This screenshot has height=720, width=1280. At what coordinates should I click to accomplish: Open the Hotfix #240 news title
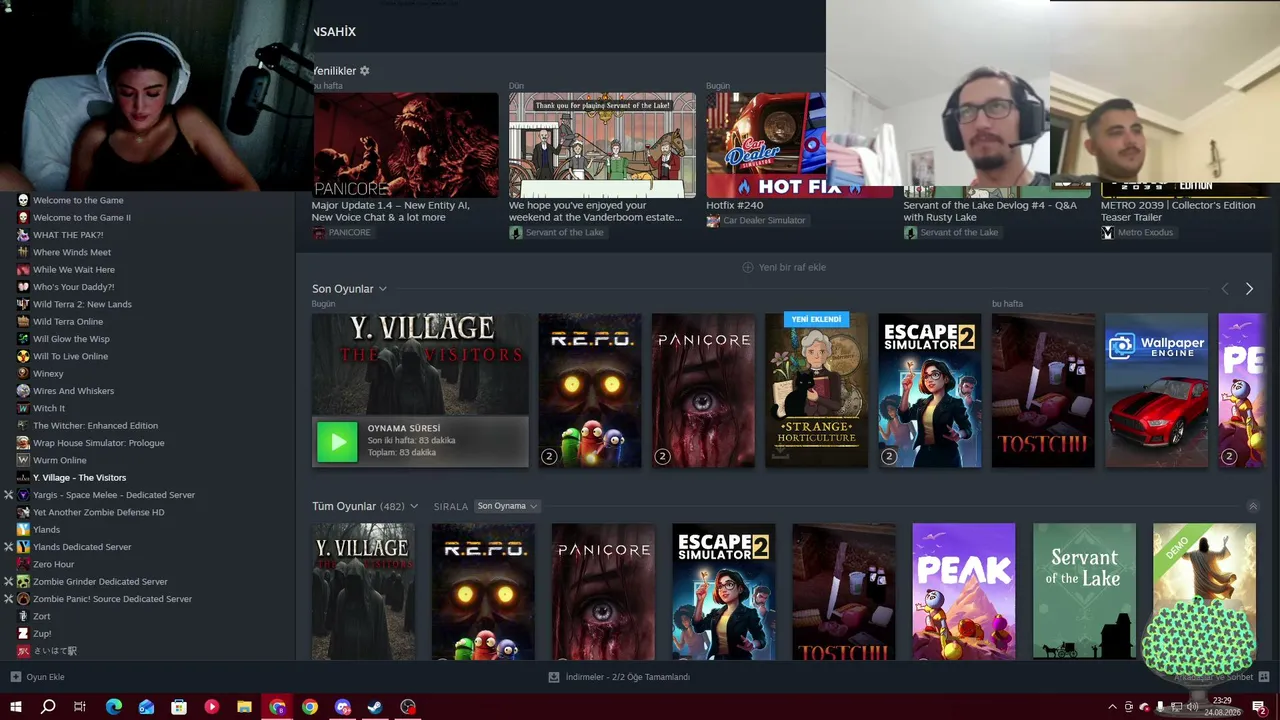point(734,205)
